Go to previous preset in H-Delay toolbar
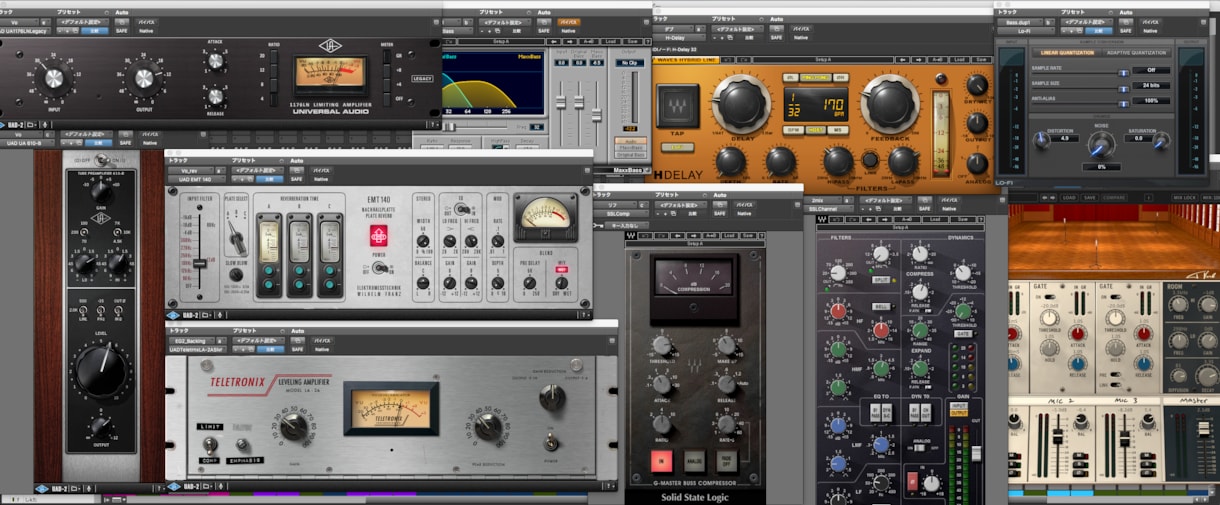The height and width of the screenshot is (505, 1220). pyautogui.click(x=900, y=59)
